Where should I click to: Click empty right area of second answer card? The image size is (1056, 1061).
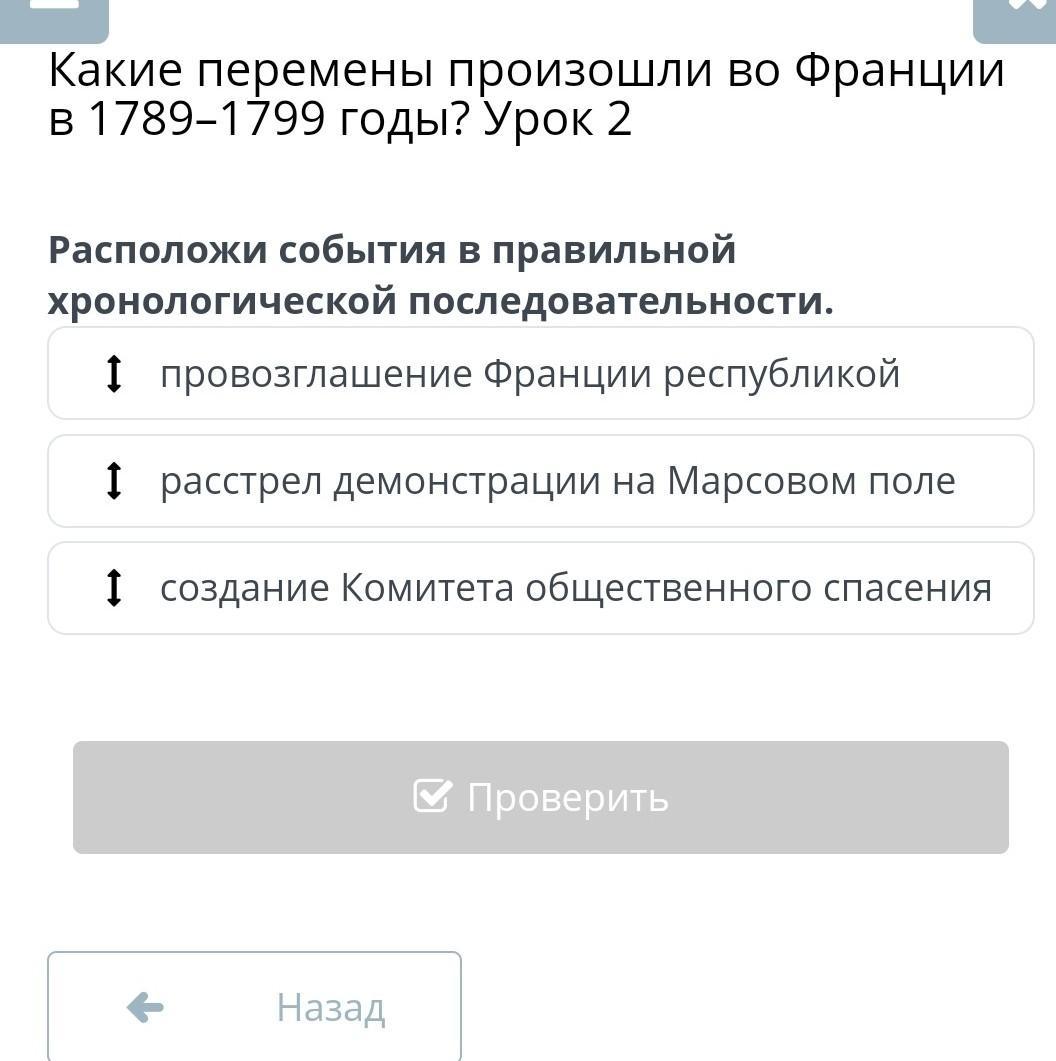(994, 481)
